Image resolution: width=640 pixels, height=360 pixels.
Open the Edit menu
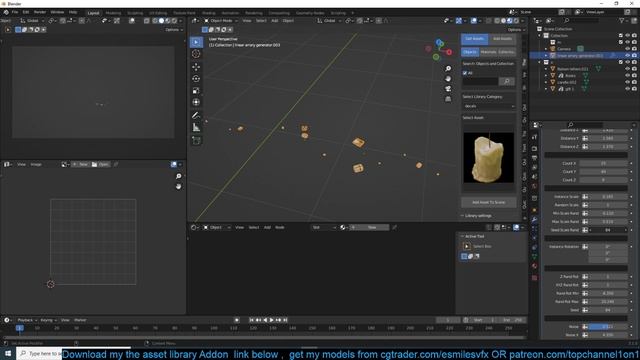click(26, 12)
